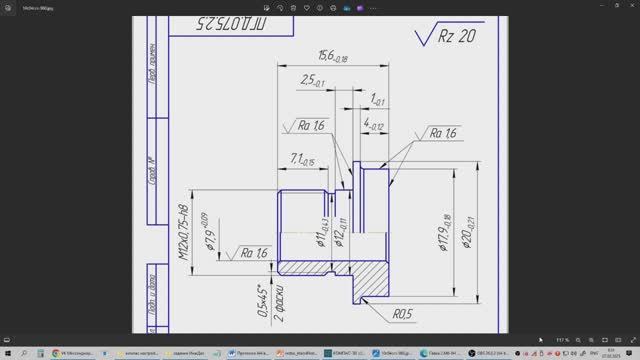Click the Edit image icon in toolbar
The width and height of the screenshot is (640, 360).
(267, 8)
